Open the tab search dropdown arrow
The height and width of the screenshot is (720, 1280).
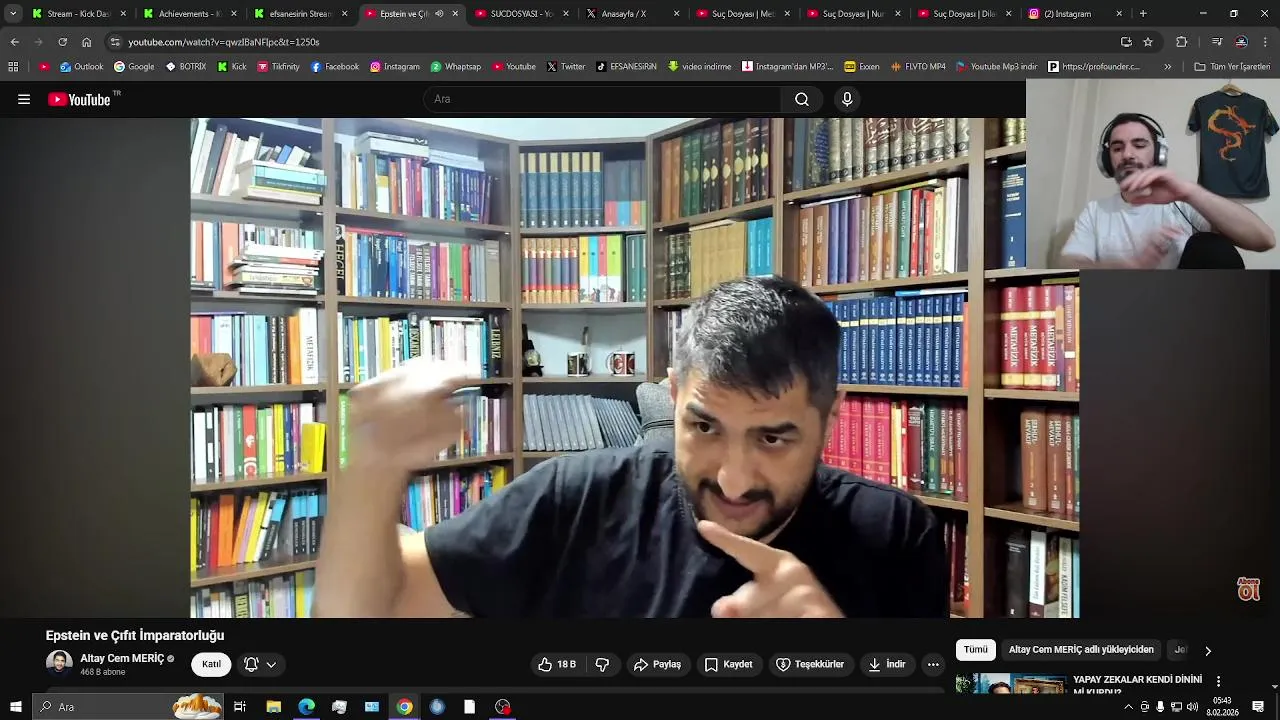(x=13, y=14)
